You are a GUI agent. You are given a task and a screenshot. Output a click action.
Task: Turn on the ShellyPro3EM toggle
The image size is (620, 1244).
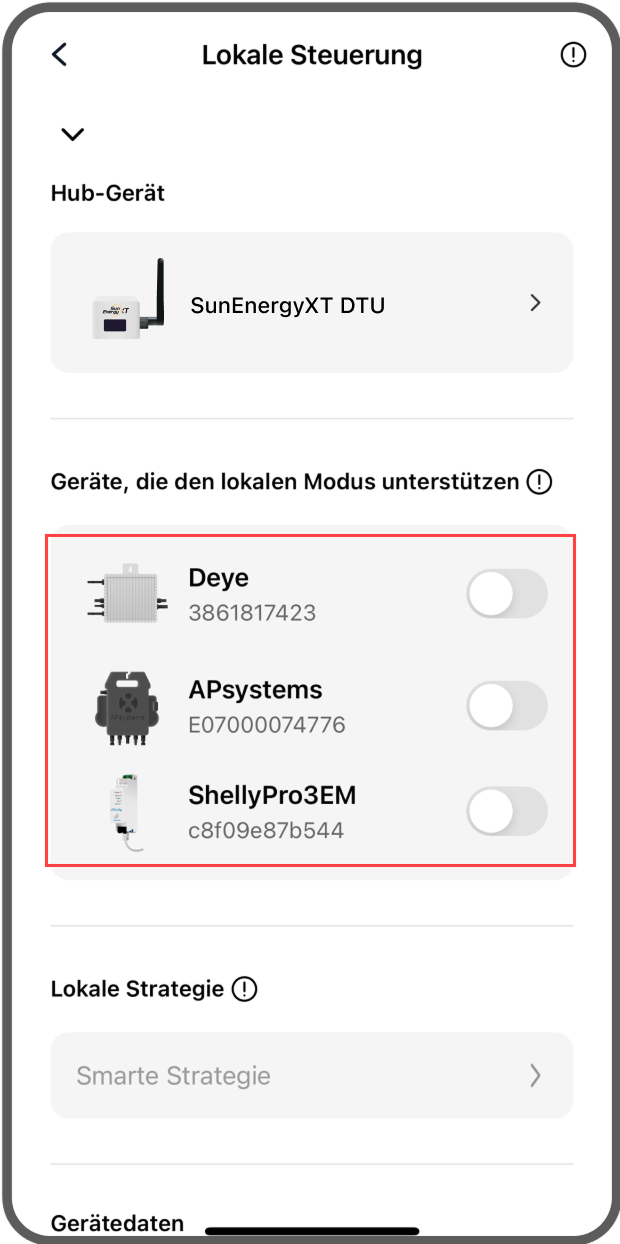(x=507, y=812)
